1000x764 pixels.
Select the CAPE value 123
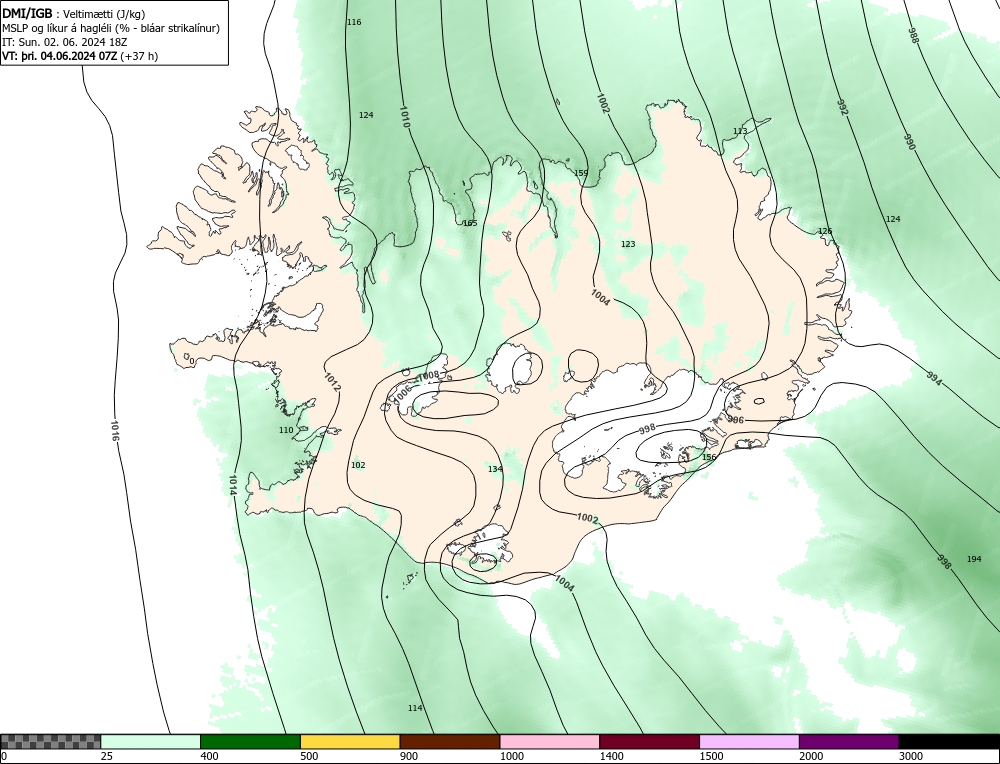tap(628, 244)
